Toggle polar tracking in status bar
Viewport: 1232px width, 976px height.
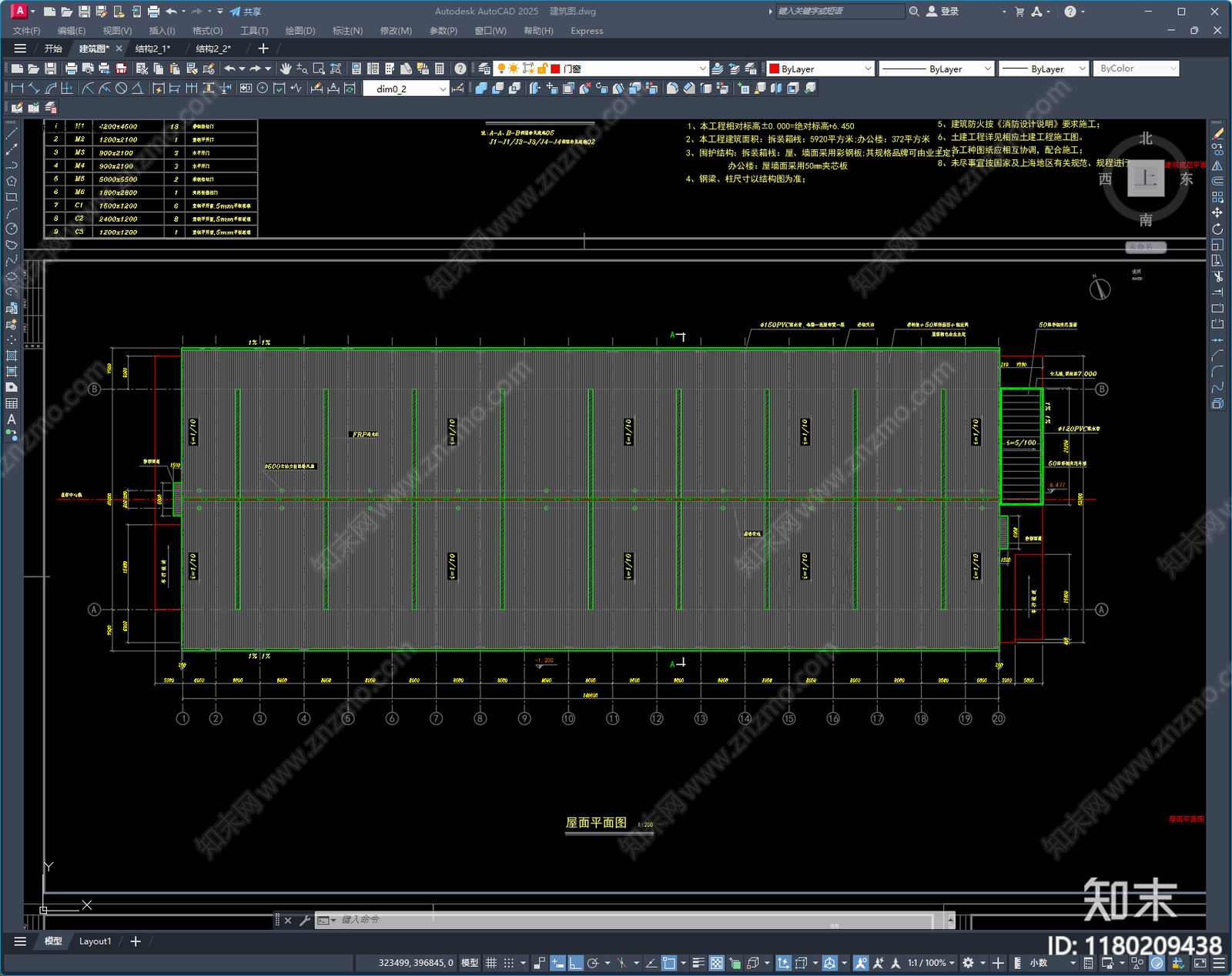(x=593, y=963)
